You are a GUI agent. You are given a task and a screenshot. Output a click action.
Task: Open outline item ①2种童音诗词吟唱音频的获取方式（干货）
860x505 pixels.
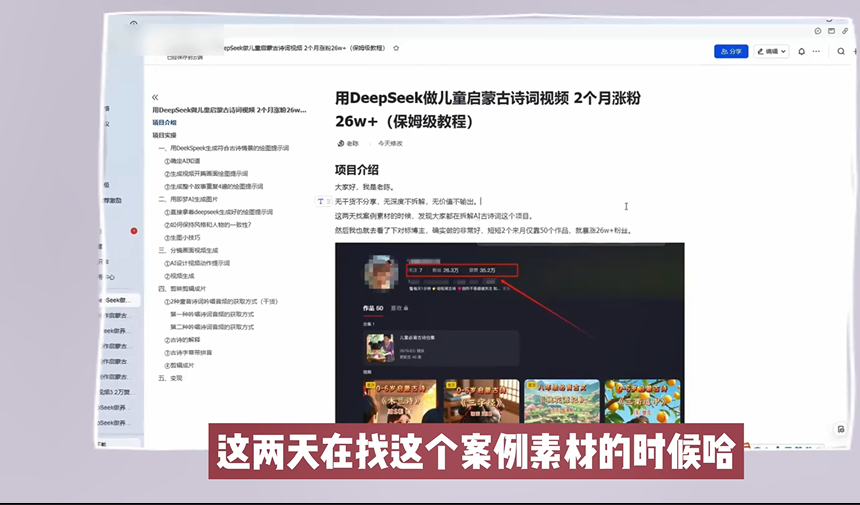(221, 302)
